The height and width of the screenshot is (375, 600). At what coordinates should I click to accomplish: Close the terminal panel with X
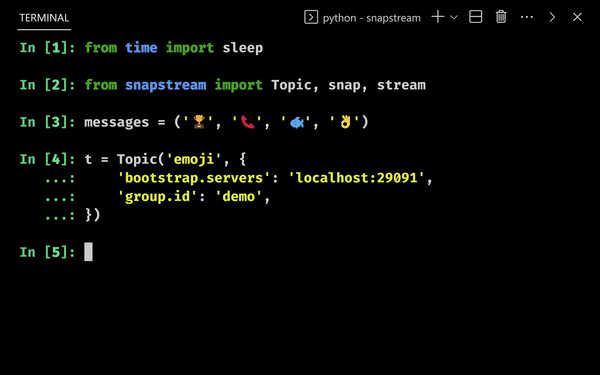577,17
